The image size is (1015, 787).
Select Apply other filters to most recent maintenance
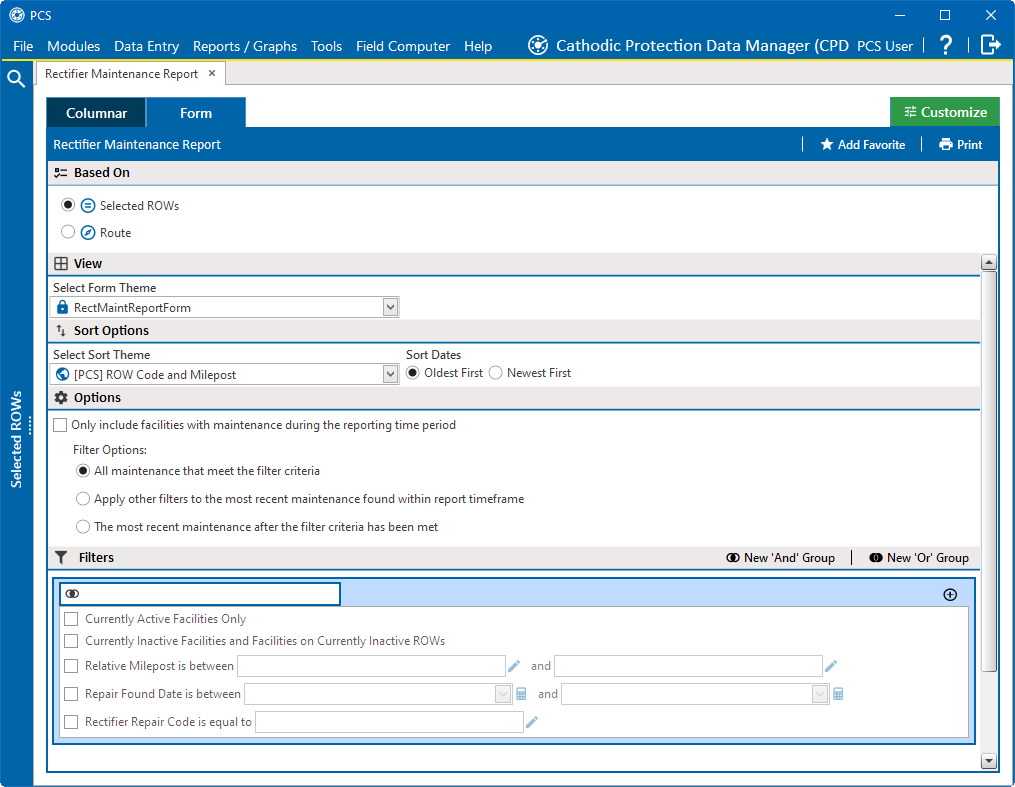click(x=83, y=499)
